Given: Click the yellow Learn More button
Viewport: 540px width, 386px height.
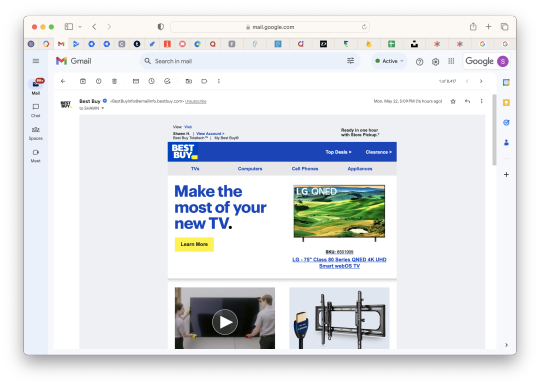Looking at the screenshot, I should pyautogui.click(x=194, y=244).
